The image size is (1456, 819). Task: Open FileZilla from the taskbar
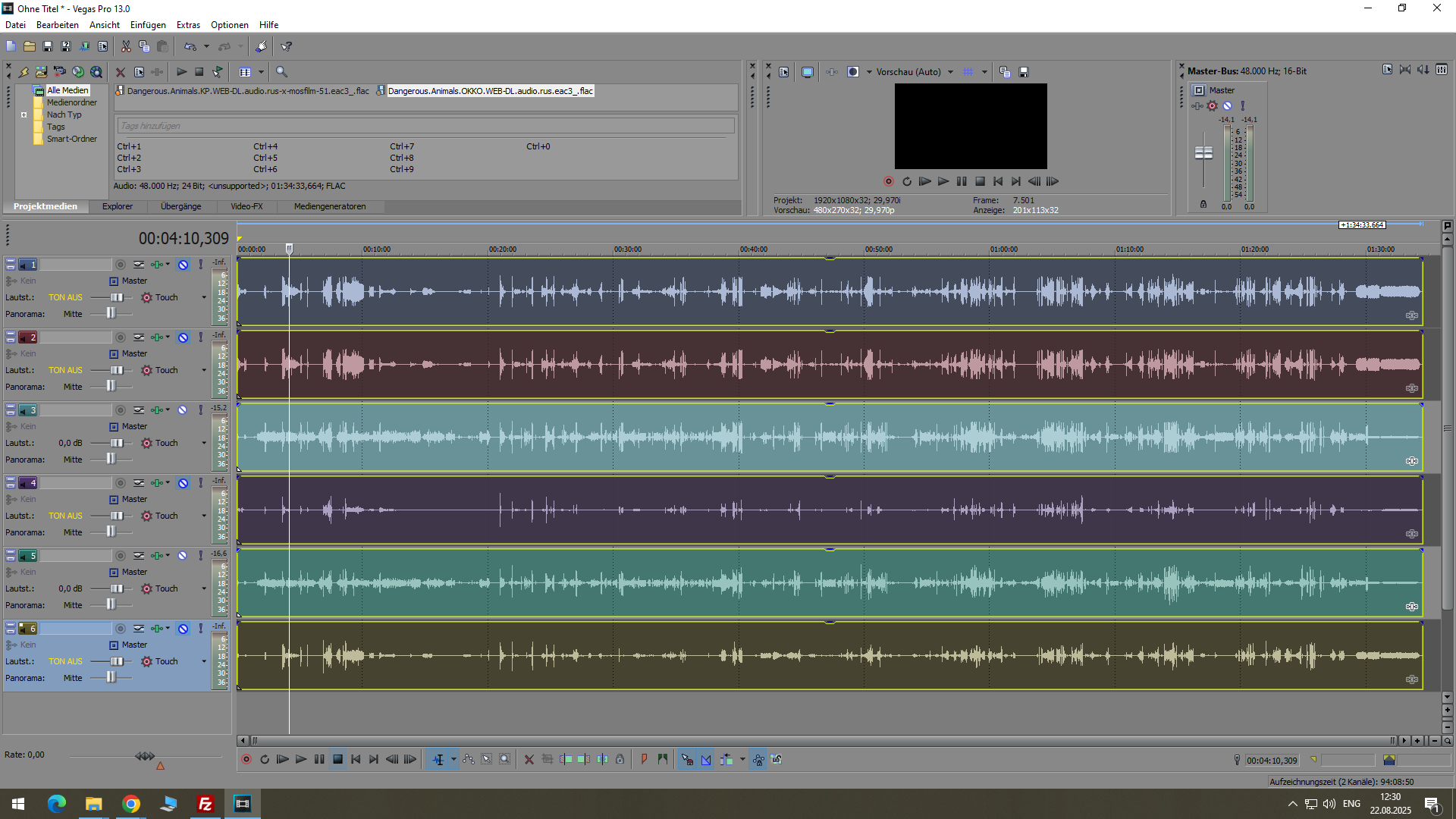tap(205, 804)
